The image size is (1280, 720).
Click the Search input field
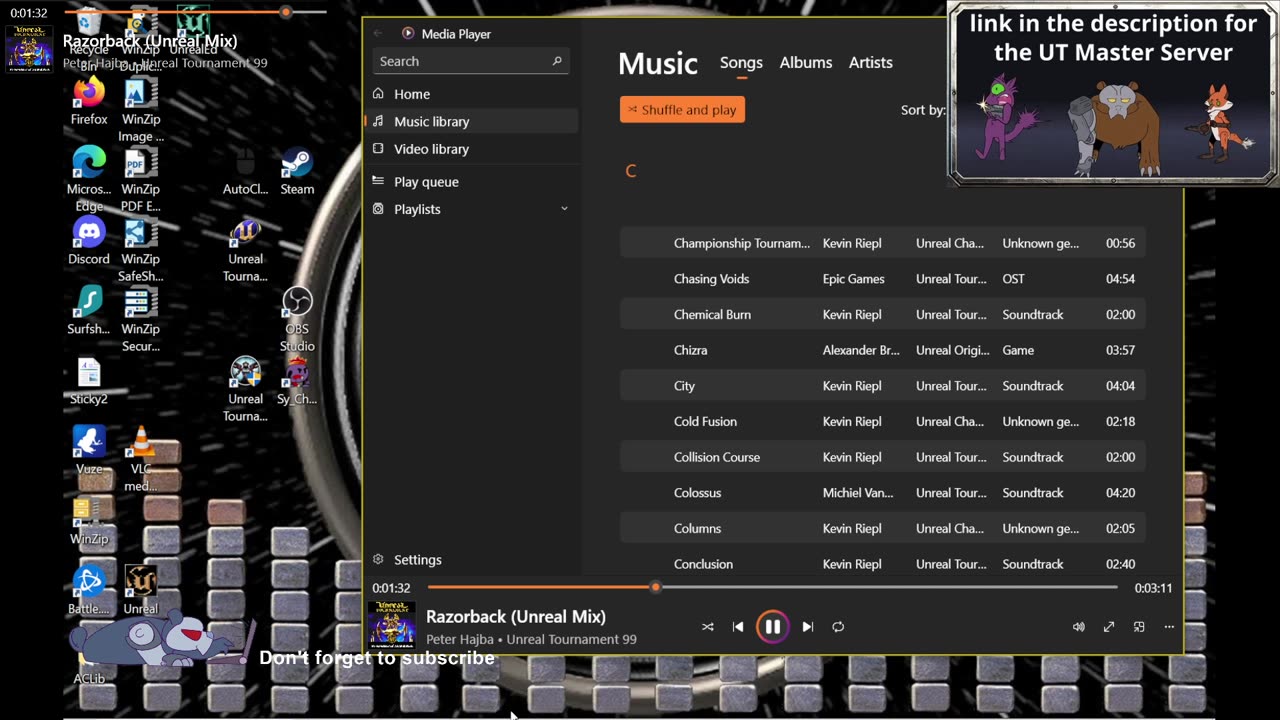click(x=472, y=61)
